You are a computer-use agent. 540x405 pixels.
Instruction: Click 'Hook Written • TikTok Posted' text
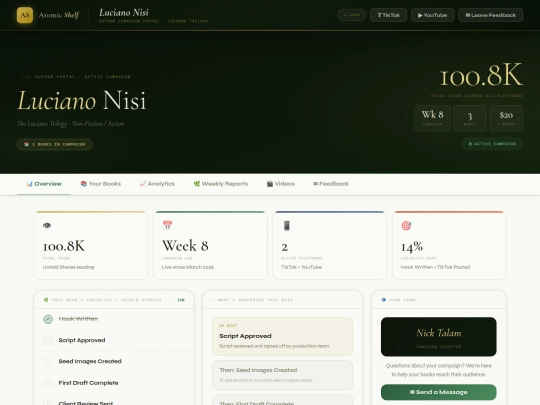point(435,267)
